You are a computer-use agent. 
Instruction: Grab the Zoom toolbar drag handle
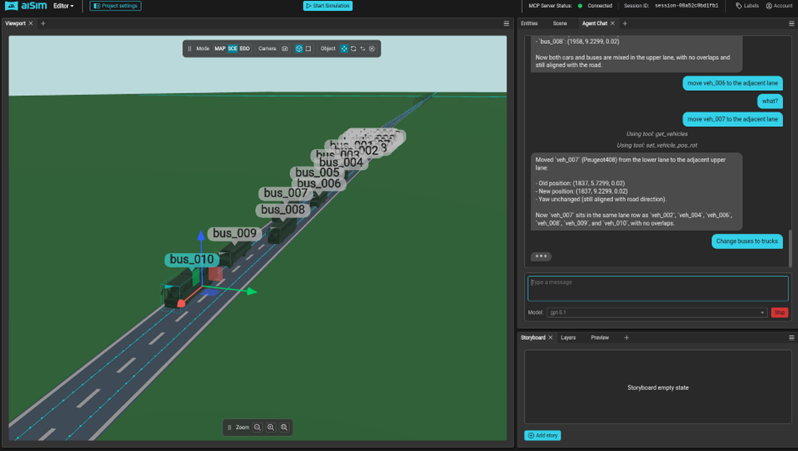coord(230,428)
